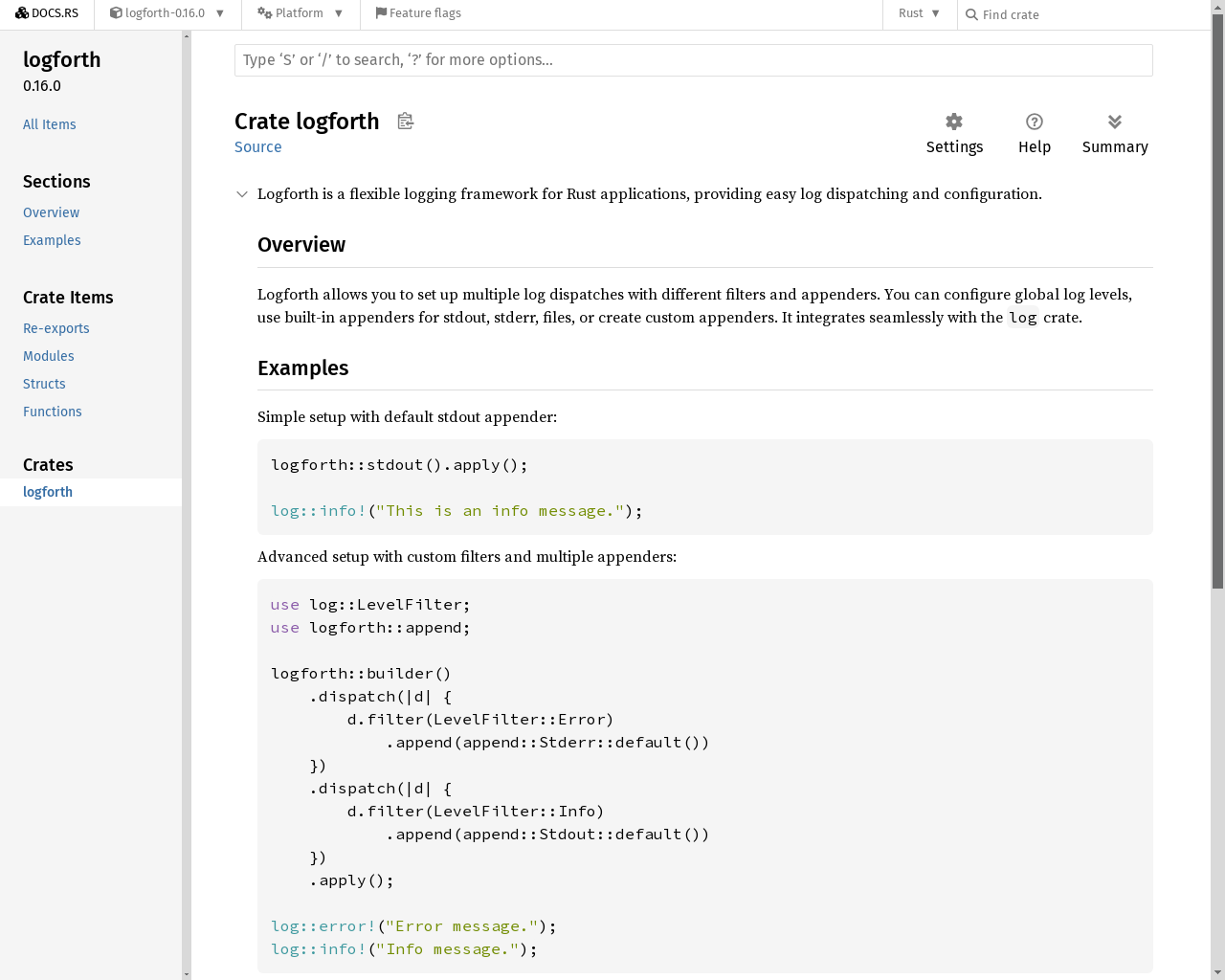Screen dimensions: 1225x980
Task: Click the version text 0.16.0
Action: [42, 86]
